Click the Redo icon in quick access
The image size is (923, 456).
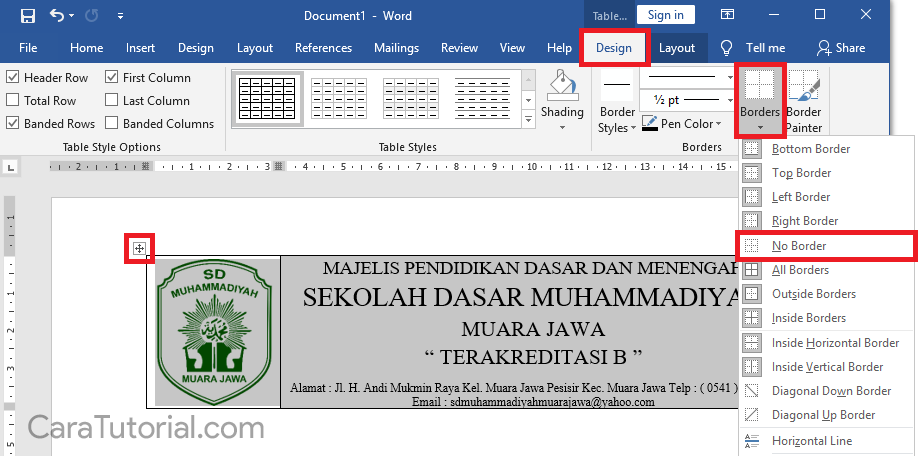(91, 16)
